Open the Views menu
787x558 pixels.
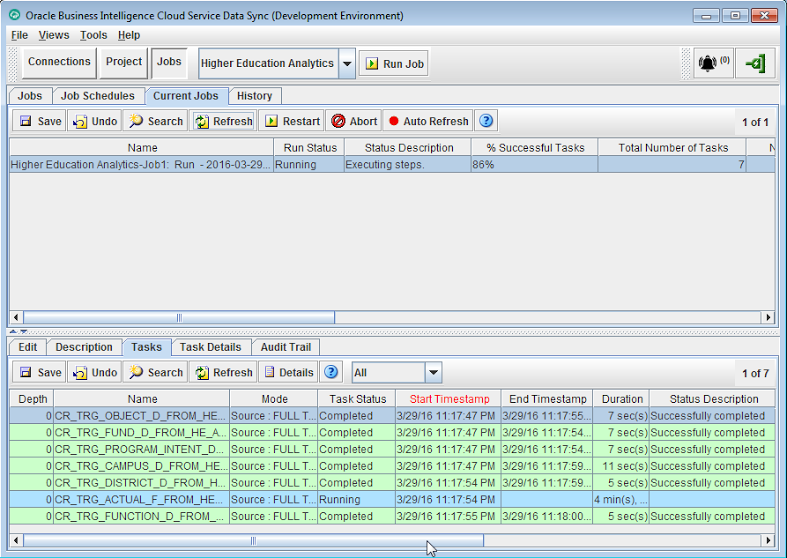54,35
